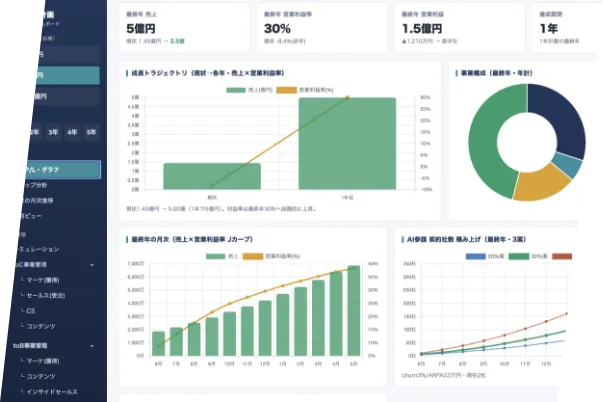Open the シミュレーション menu item
This screenshot has height=402, width=603.
tap(39, 249)
